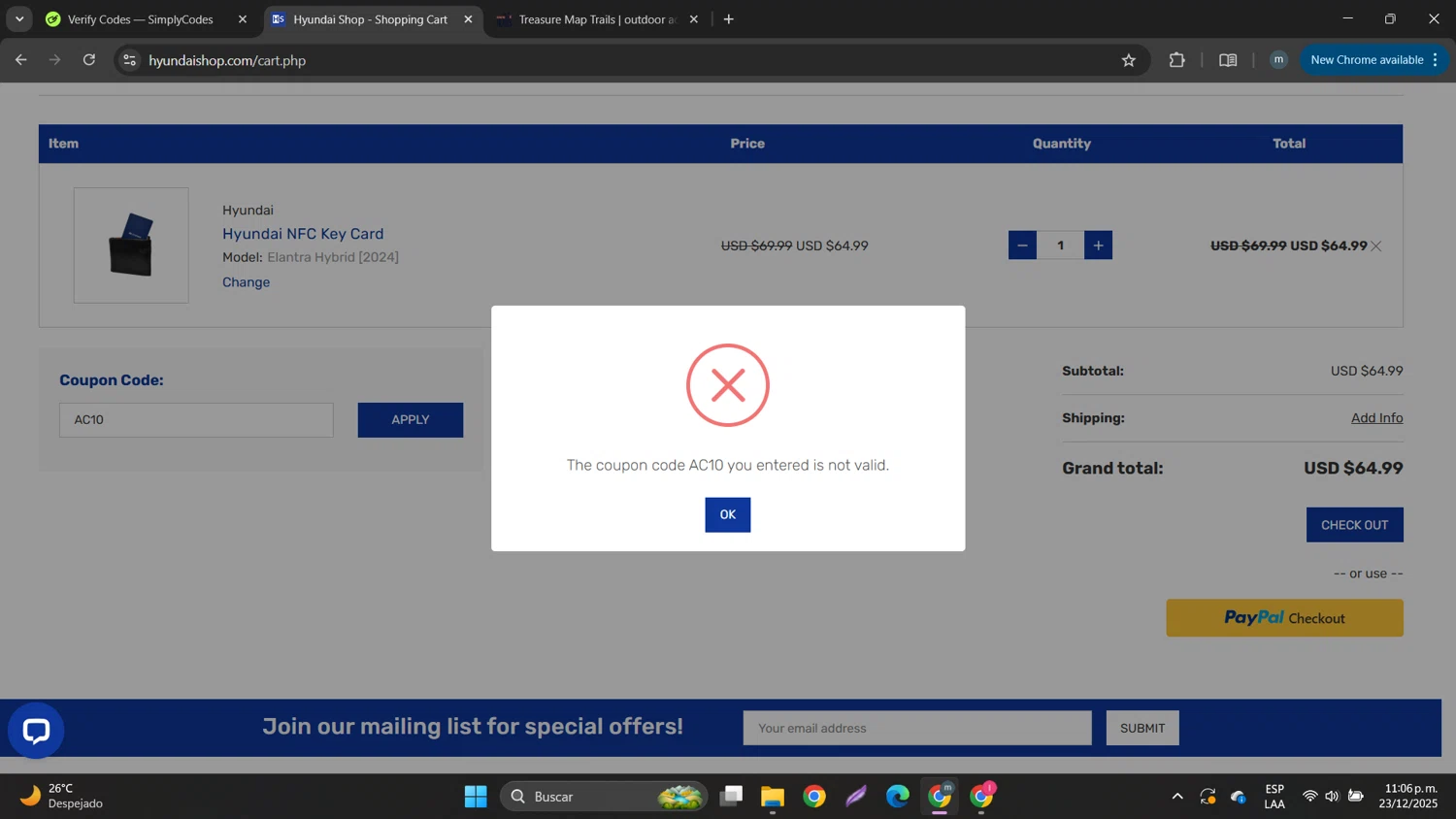Open the Wi-Fi network tray icon
The width and height of the screenshot is (1456, 819).
pos(1309,797)
